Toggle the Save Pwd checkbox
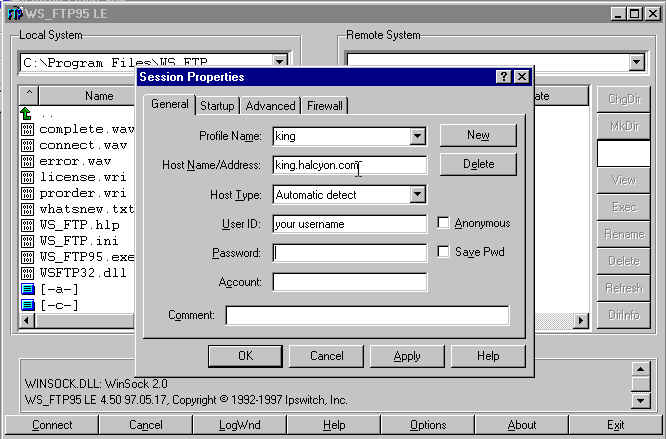This screenshot has height=439, width=666. pos(443,253)
